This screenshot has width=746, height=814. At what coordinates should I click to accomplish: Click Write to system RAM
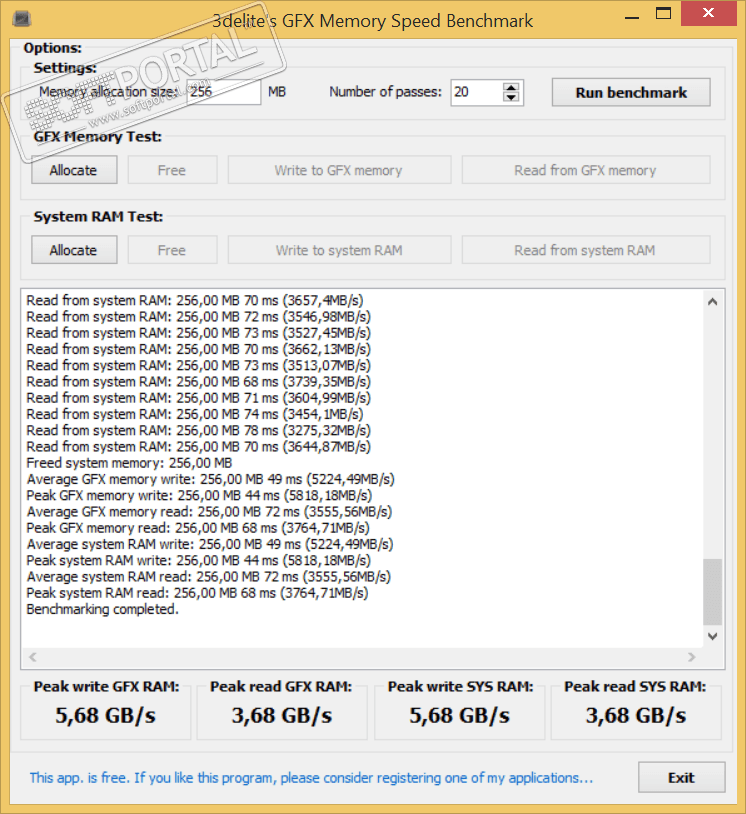[339, 250]
